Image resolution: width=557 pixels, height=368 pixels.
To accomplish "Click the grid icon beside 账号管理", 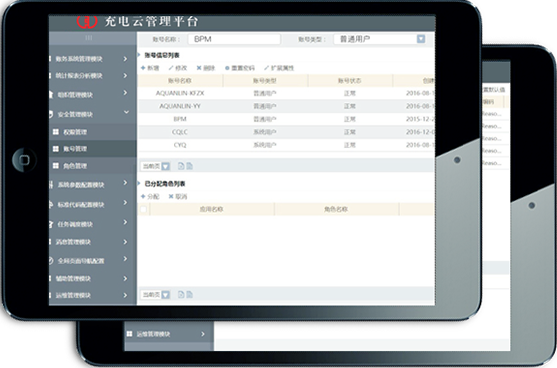I will point(56,149).
